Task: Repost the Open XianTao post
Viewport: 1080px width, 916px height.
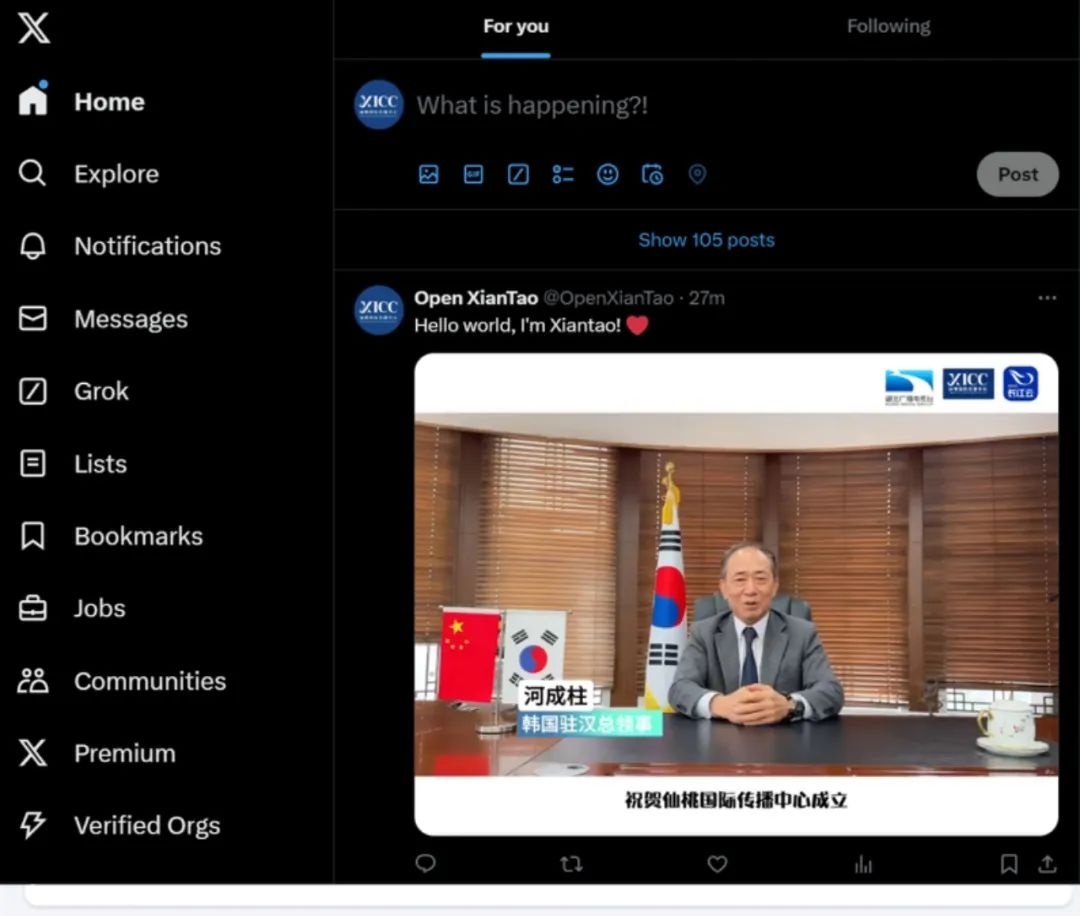Action: [x=571, y=864]
